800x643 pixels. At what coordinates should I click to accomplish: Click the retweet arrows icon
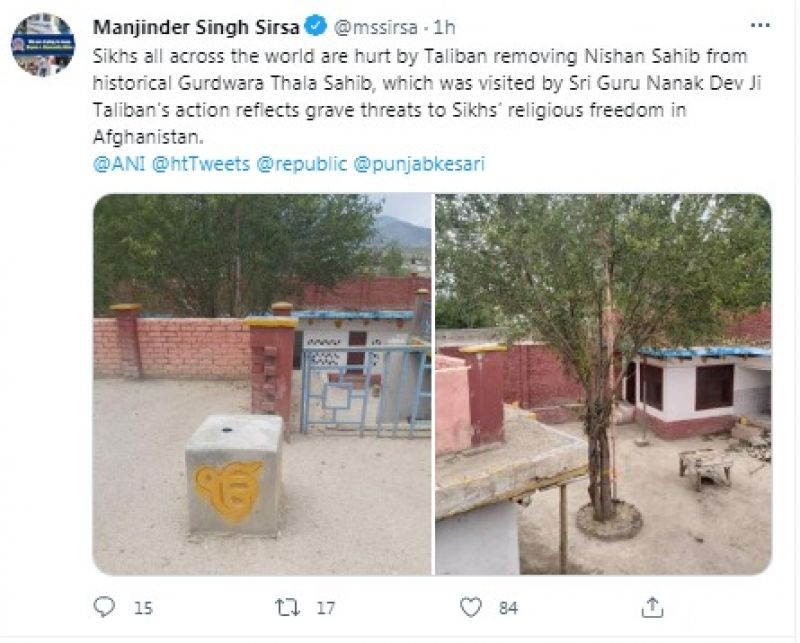(x=286, y=606)
